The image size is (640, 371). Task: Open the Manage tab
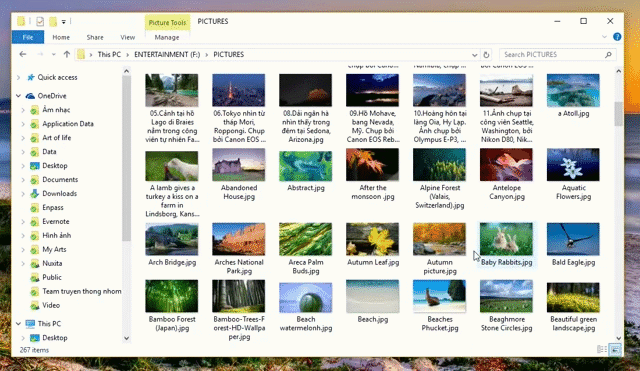tap(167, 37)
